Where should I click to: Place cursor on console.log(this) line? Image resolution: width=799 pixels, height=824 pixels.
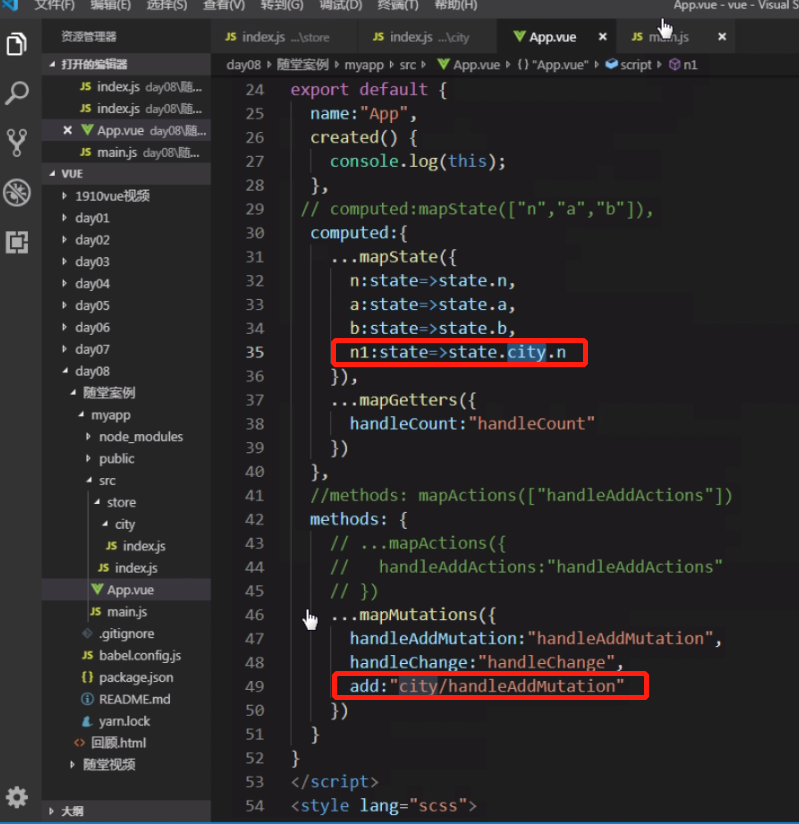coord(417,161)
